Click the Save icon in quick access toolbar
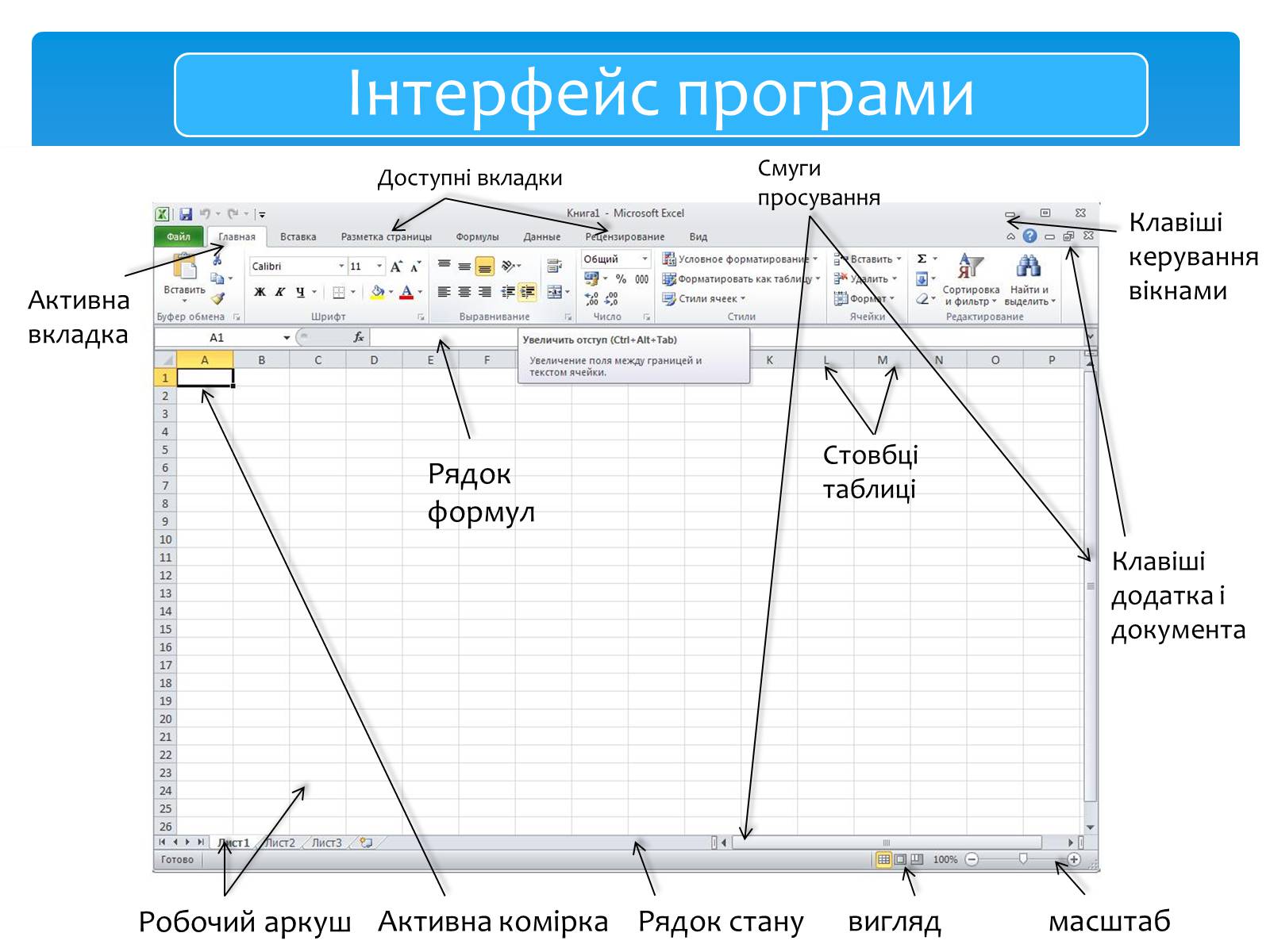Viewport: 1270px width, 952px height. (186, 214)
